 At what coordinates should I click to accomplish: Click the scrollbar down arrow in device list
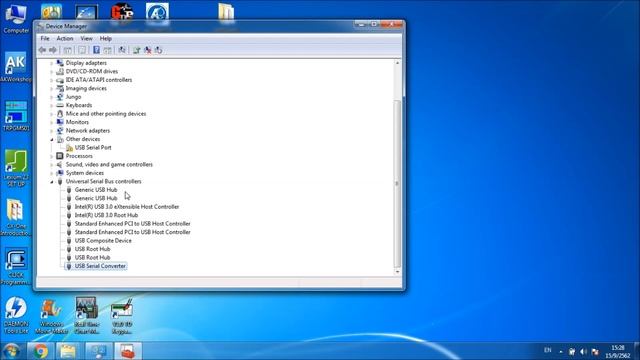click(x=397, y=272)
